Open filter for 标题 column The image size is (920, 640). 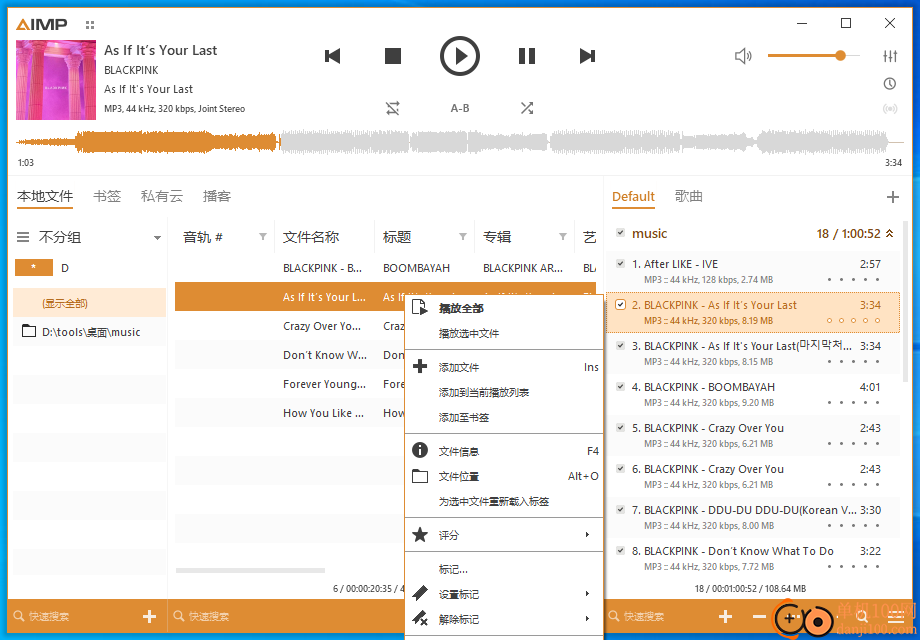(x=463, y=237)
